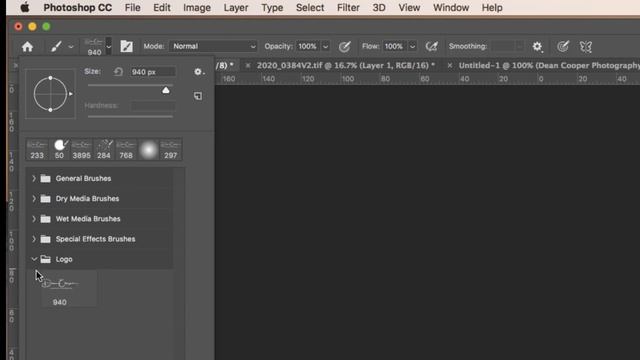
Task: Select recent brush labeled 50
Action: (x=60, y=149)
